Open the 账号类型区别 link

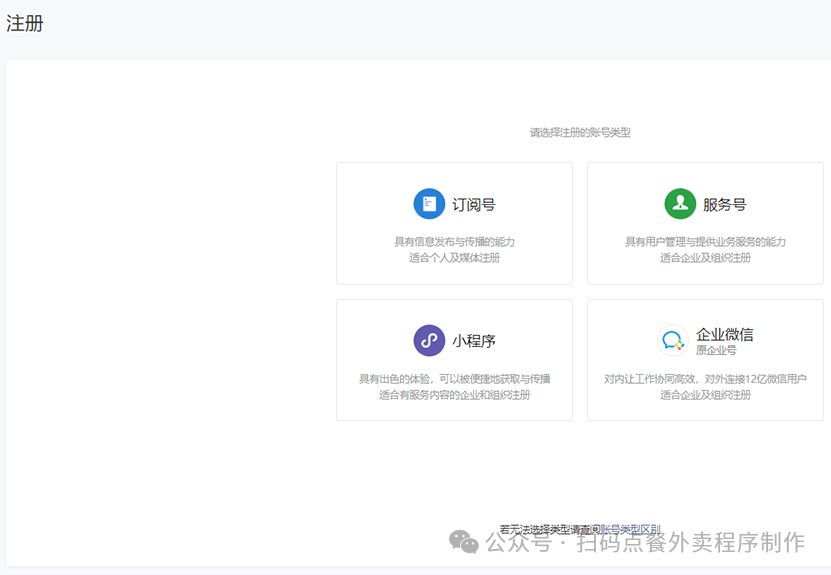point(630,529)
